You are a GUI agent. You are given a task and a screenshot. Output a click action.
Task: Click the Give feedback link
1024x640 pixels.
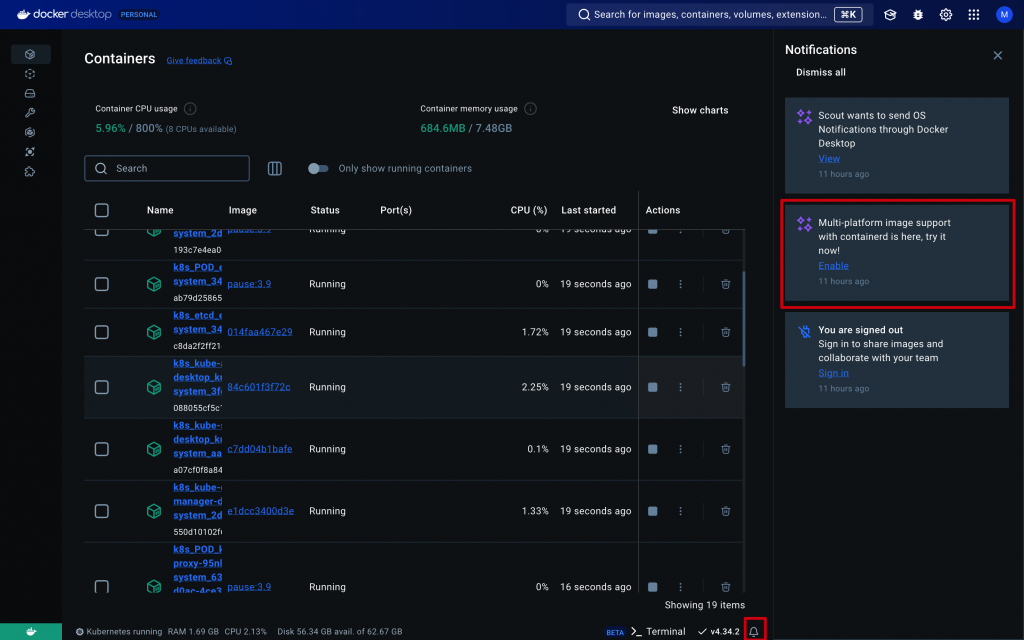coord(199,60)
